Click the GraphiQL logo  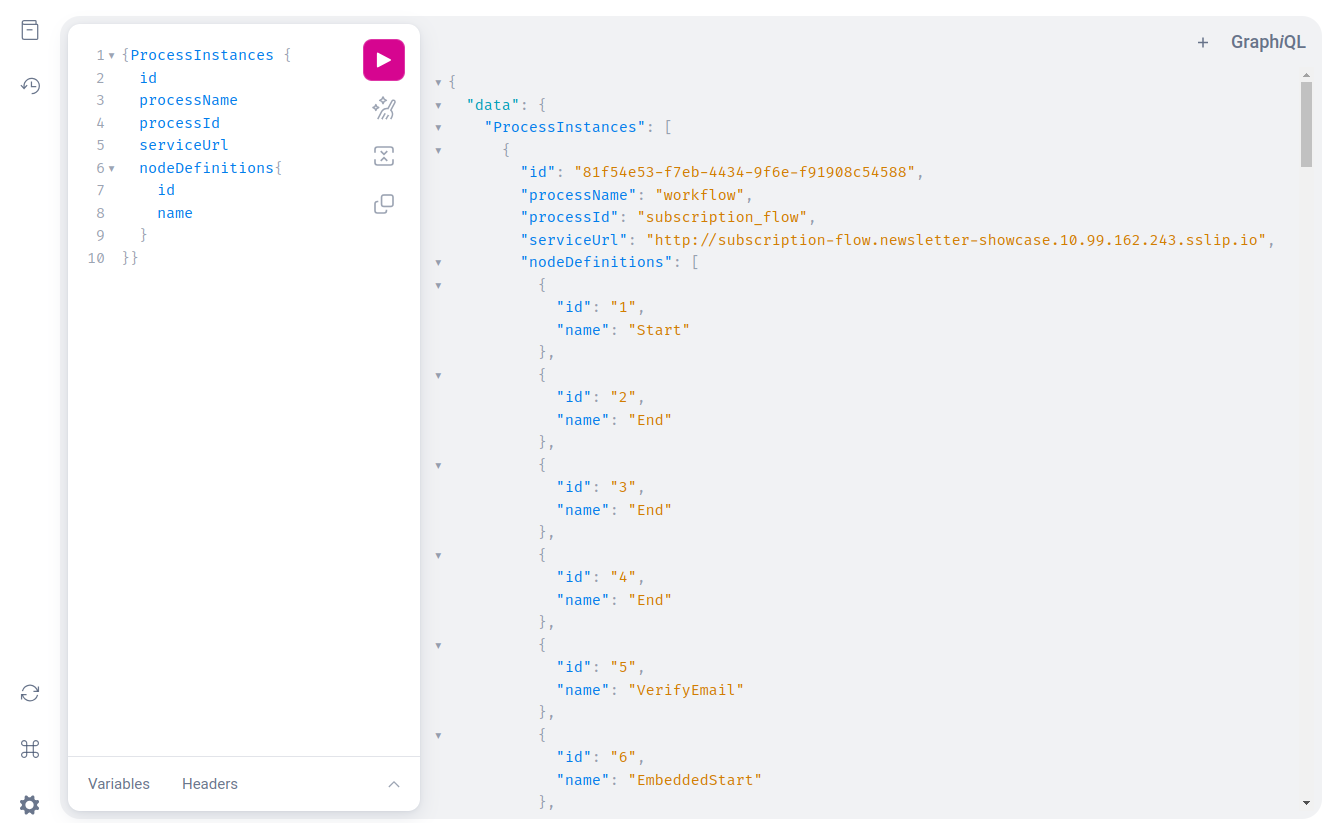pyautogui.click(x=1269, y=41)
